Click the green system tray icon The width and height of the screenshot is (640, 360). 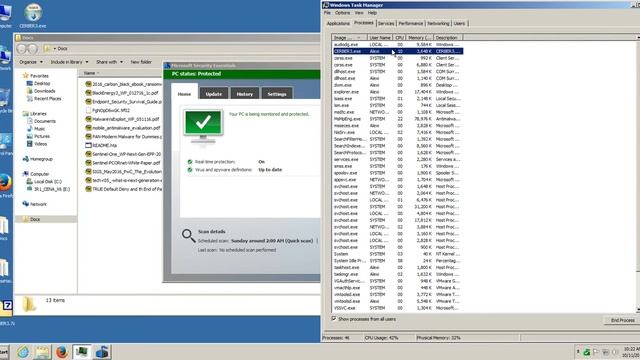tap(587, 352)
